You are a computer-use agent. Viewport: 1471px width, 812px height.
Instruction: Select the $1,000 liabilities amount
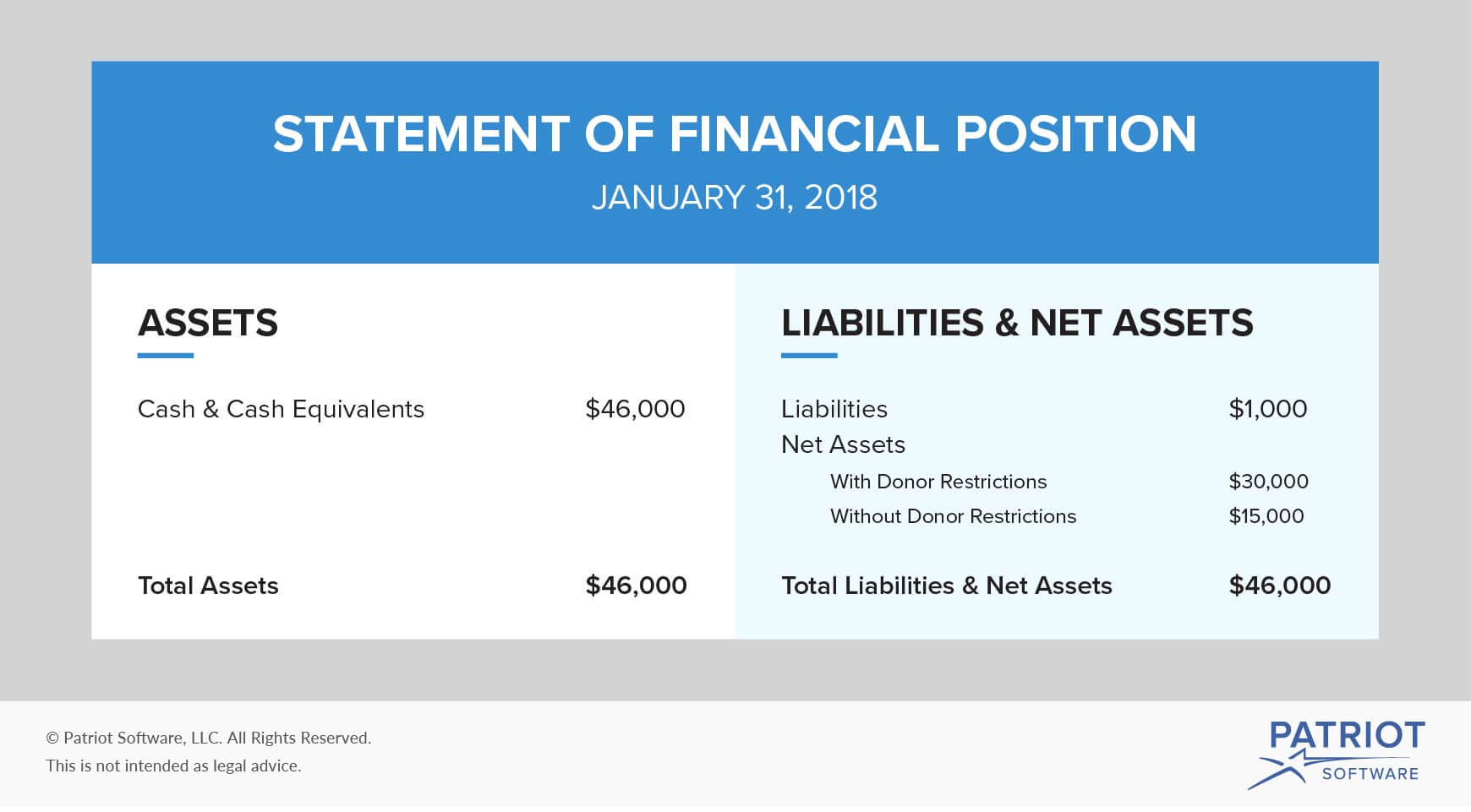pos(1267,409)
